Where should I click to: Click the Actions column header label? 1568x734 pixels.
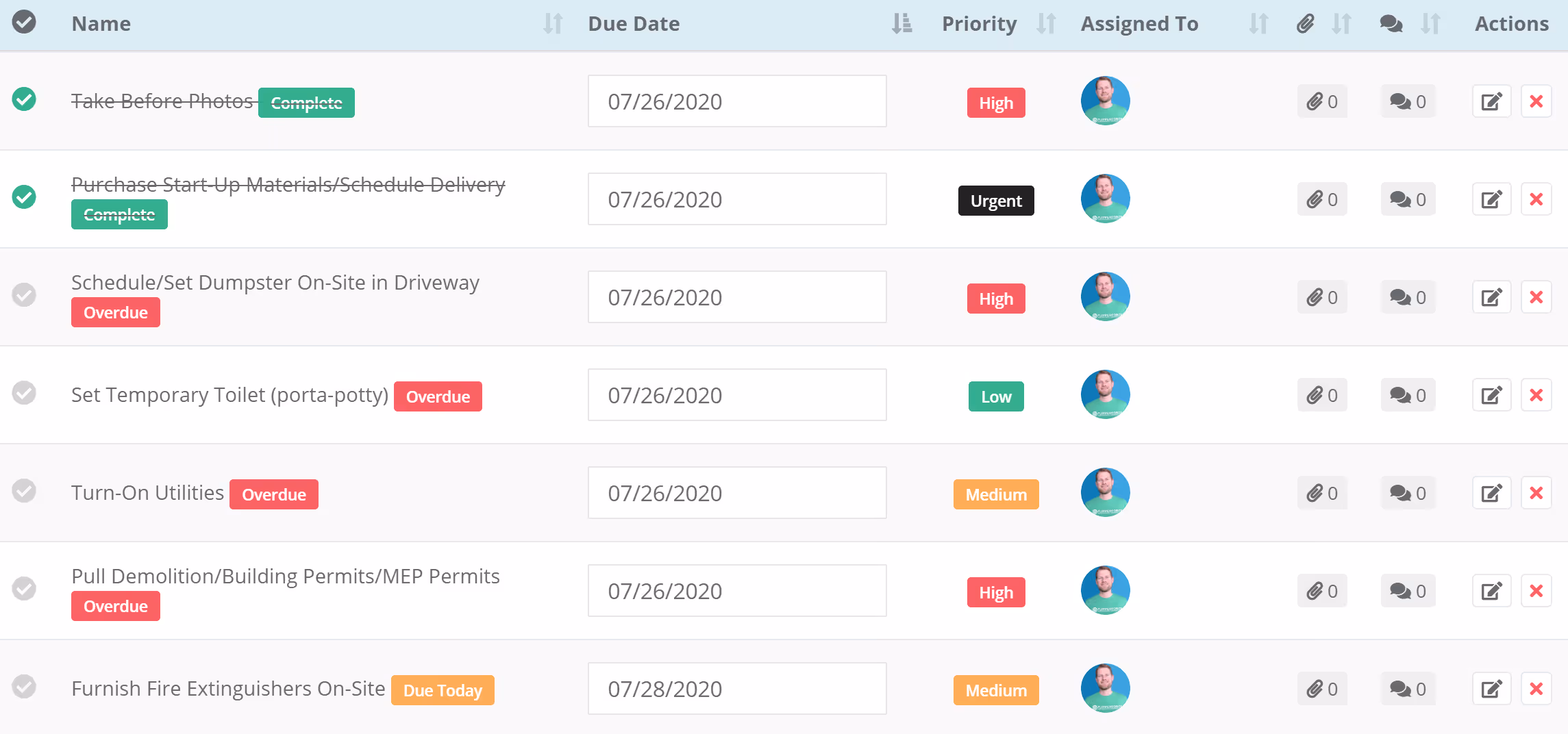tap(1512, 23)
